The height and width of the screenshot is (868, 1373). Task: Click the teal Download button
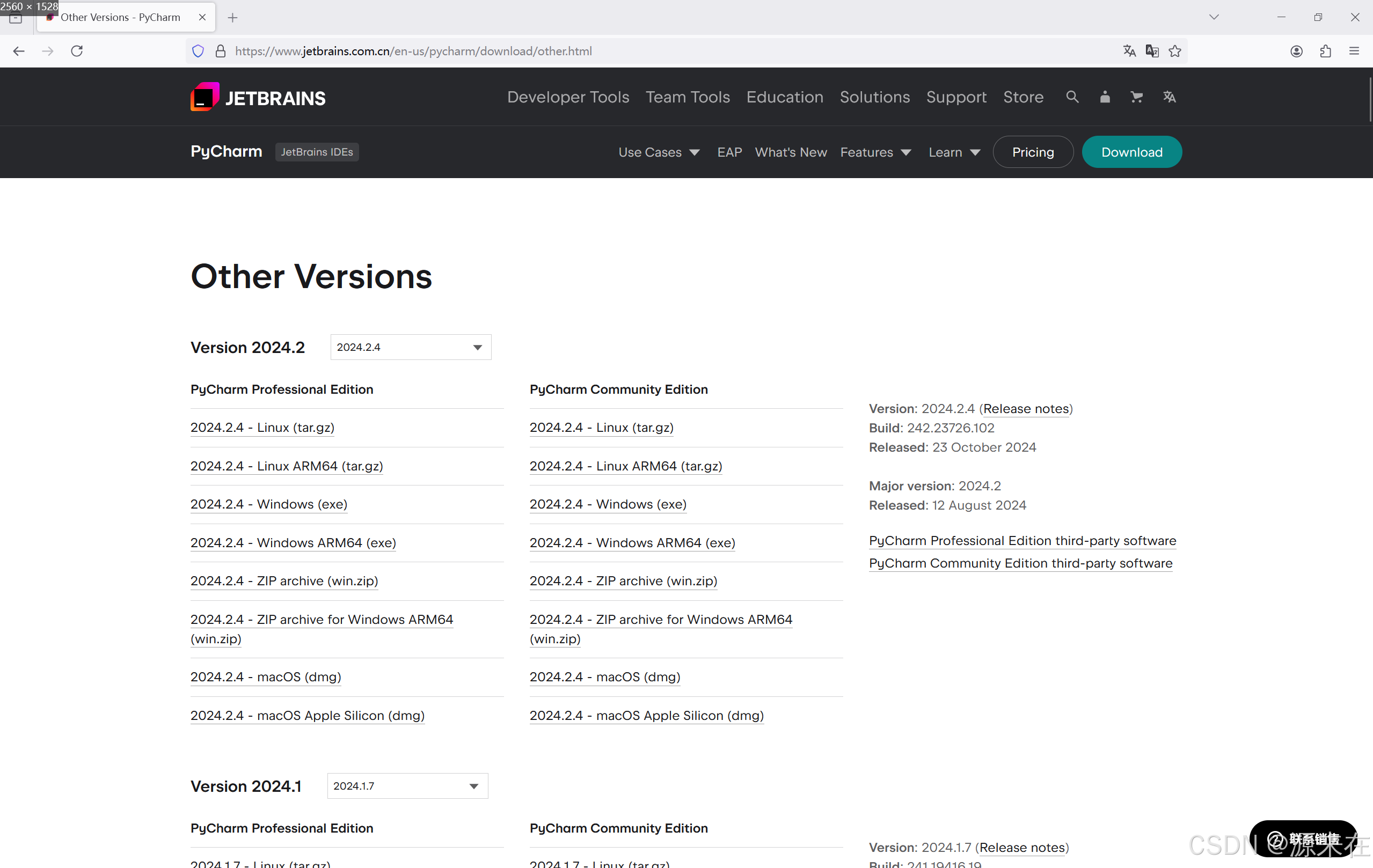coord(1131,152)
